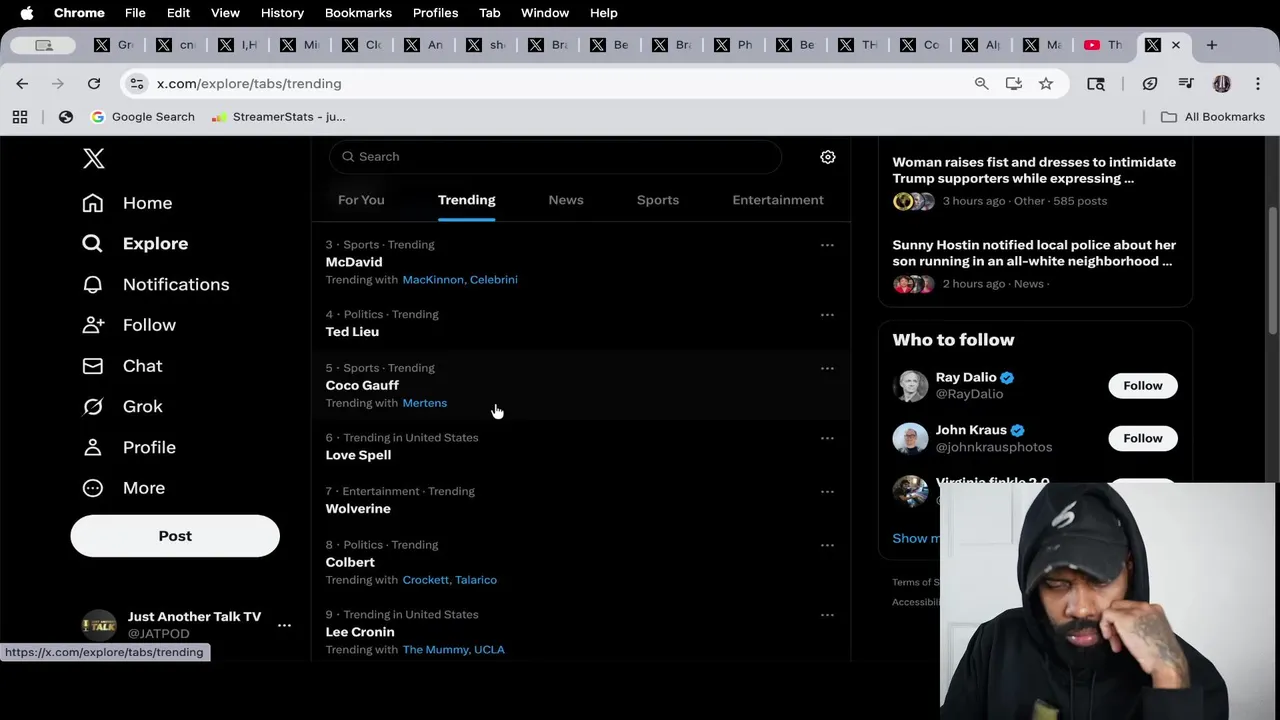Follow Ray Dalio
This screenshot has height=720, width=1280.
(1142, 386)
